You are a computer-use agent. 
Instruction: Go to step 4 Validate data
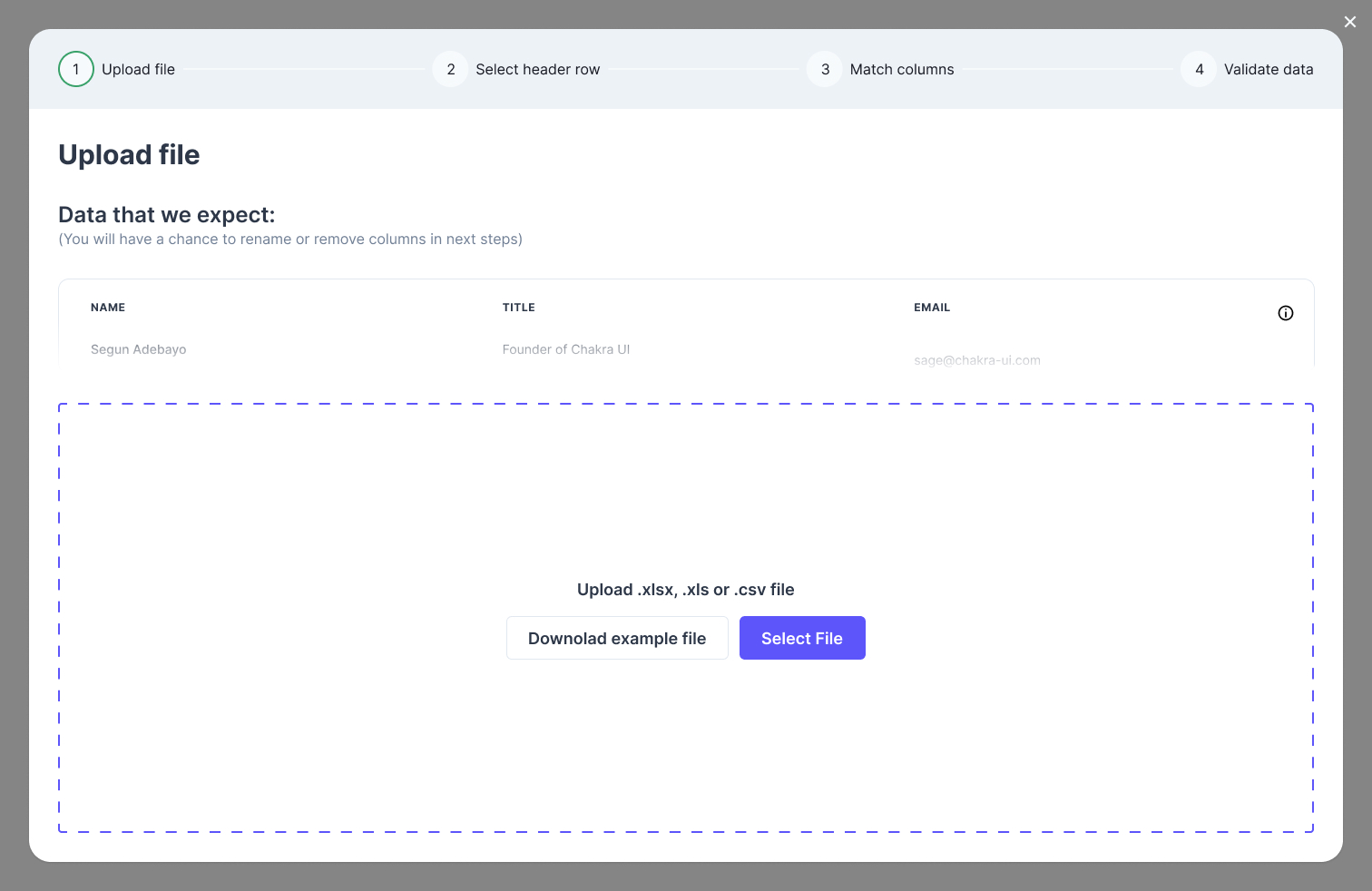1247,69
